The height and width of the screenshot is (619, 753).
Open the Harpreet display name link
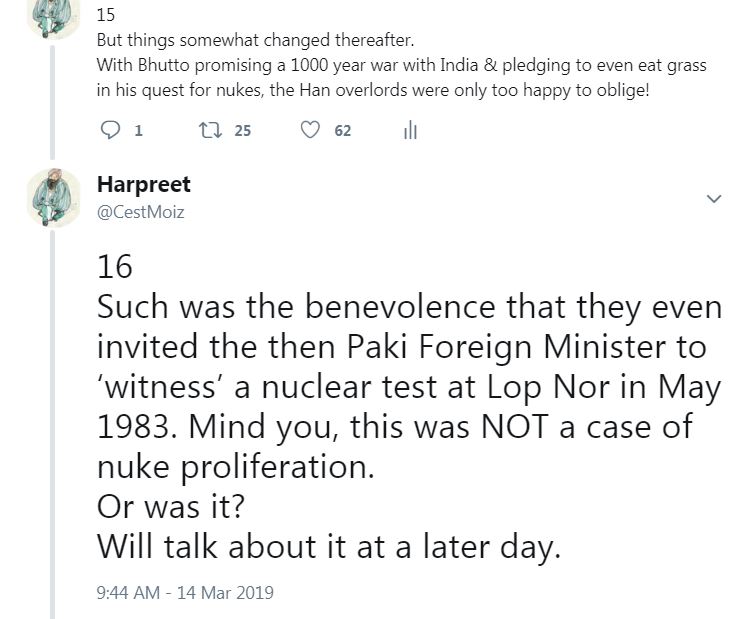(x=144, y=185)
